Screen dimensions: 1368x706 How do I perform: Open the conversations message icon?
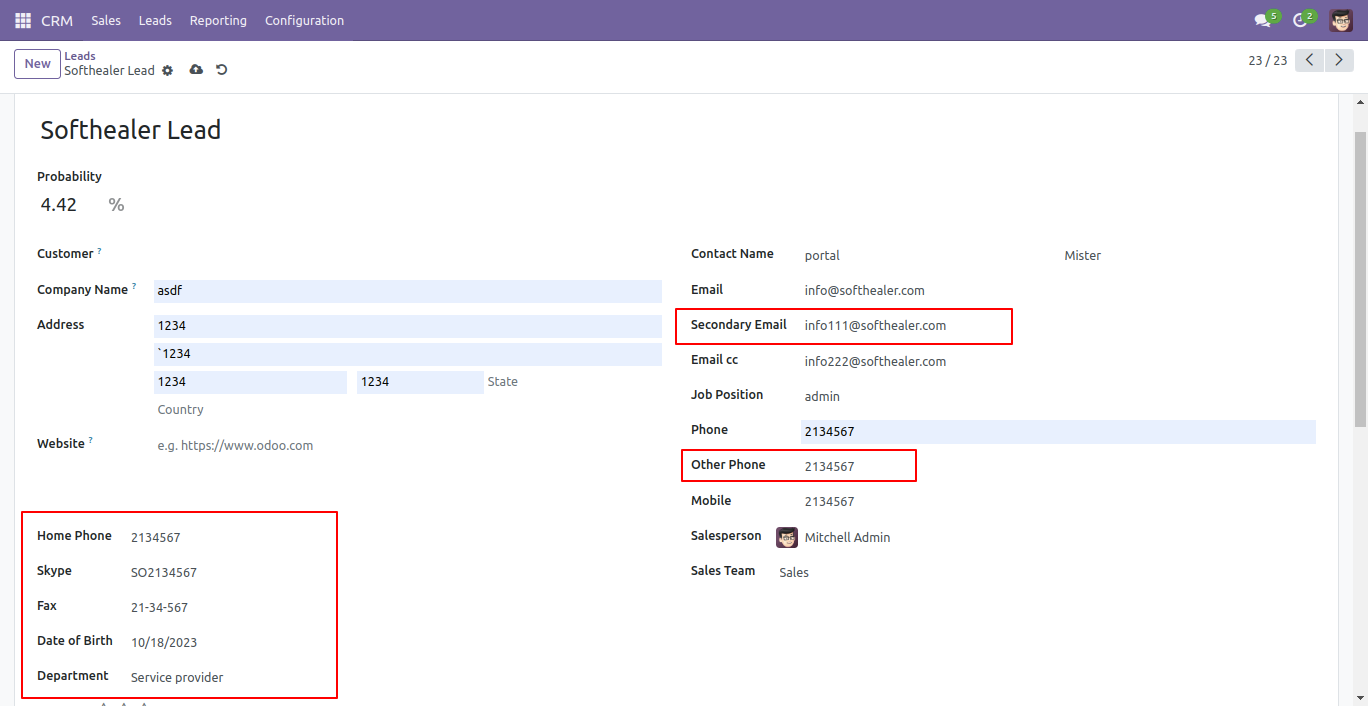[x=1262, y=20]
